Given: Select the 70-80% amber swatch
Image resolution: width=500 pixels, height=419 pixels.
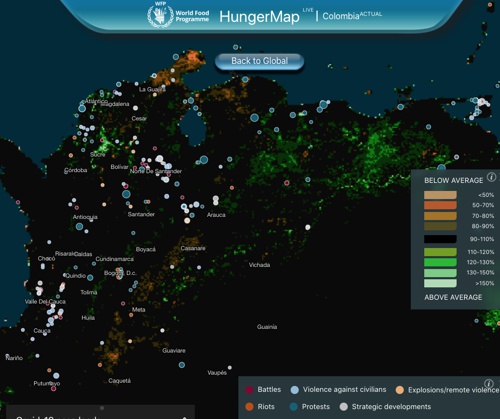Looking at the screenshot, I should [440, 216].
